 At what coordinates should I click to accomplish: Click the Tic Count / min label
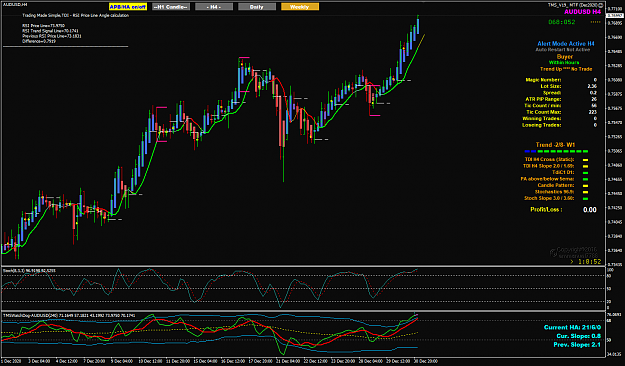click(542, 106)
